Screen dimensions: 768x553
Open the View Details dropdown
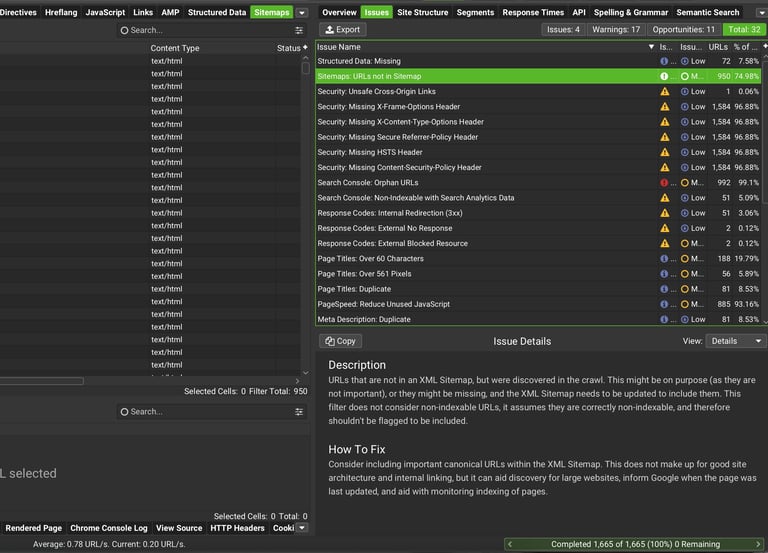(736, 341)
